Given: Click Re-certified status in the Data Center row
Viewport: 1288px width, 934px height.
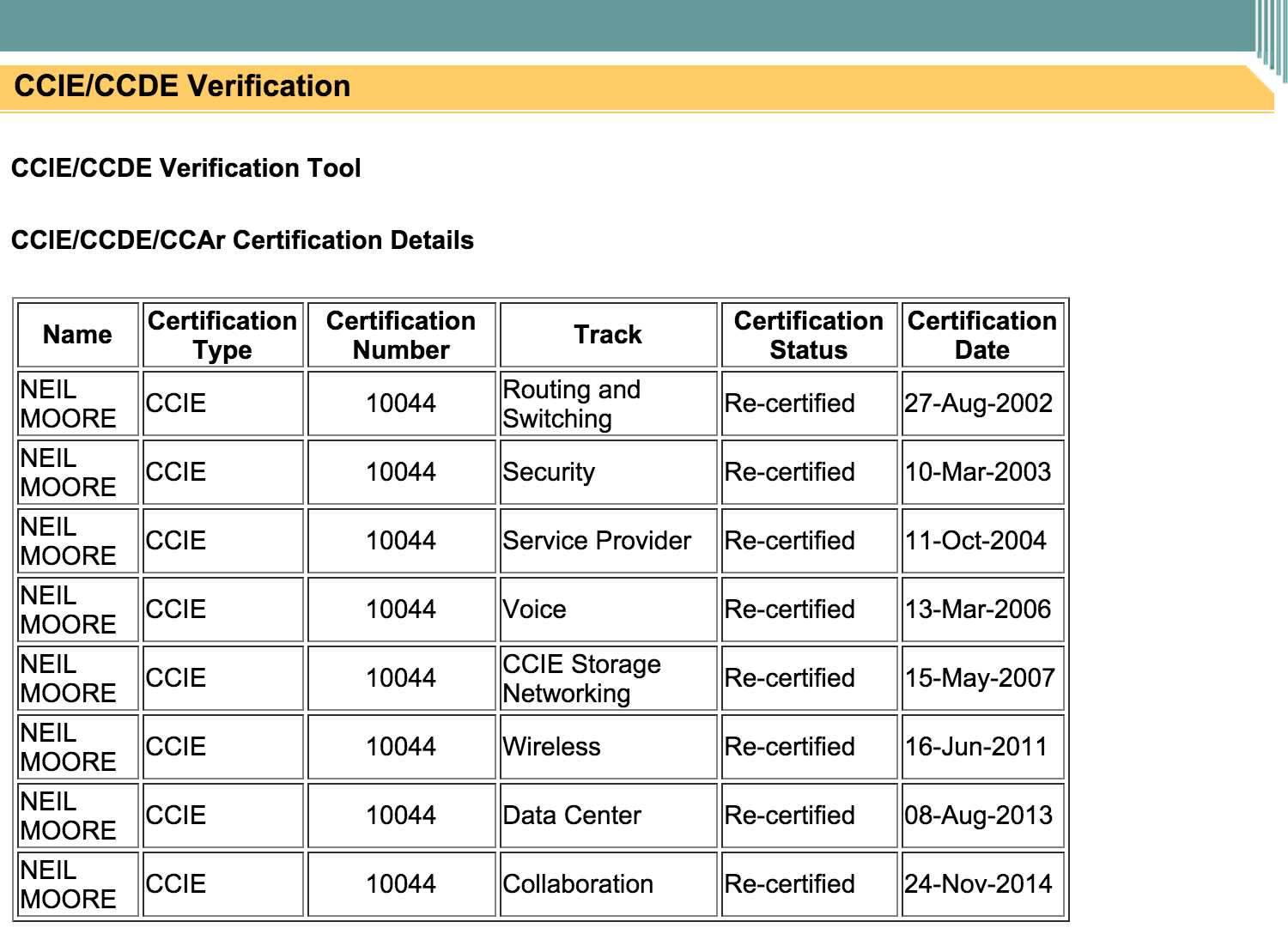Looking at the screenshot, I should point(790,816).
